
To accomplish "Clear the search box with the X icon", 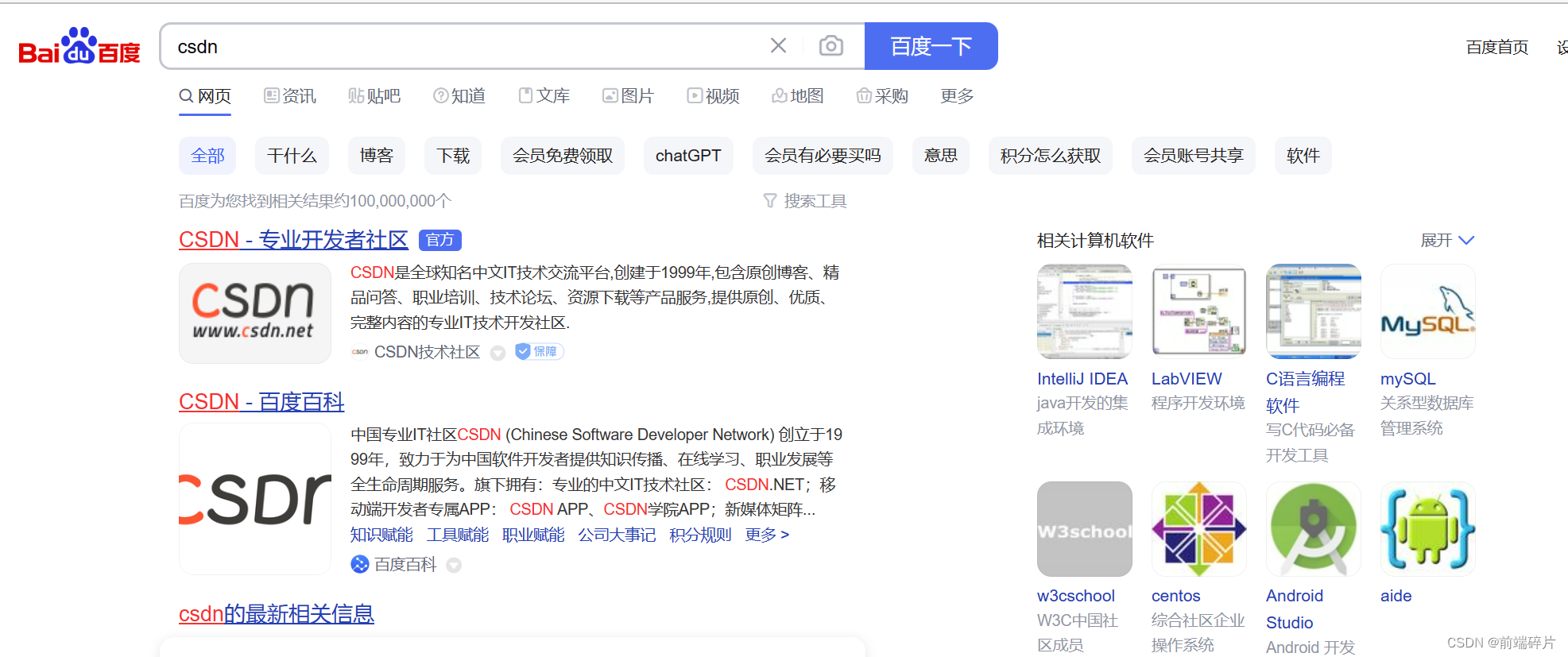I will pos(778,46).
